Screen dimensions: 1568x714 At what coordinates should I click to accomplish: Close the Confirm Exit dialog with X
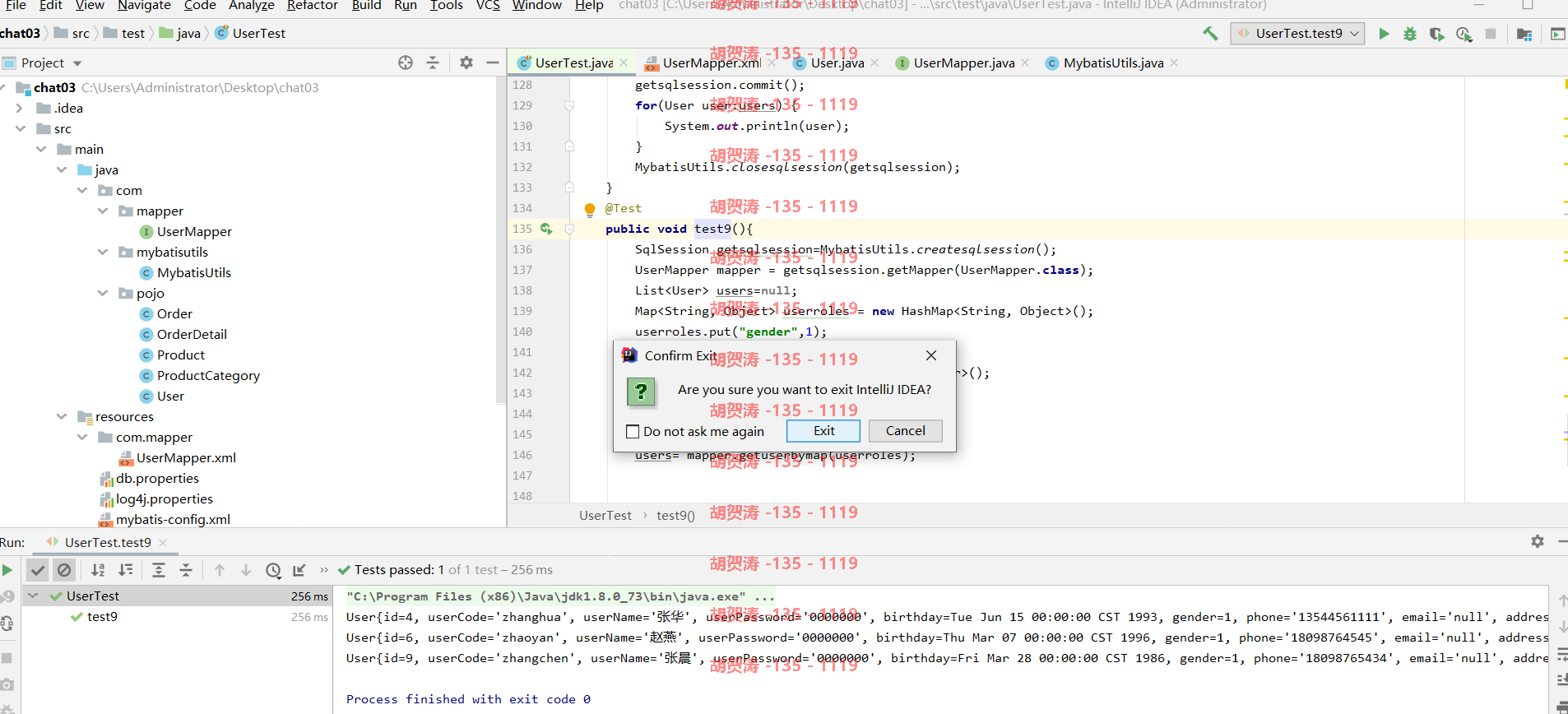pyautogui.click(x=931, y=355)
